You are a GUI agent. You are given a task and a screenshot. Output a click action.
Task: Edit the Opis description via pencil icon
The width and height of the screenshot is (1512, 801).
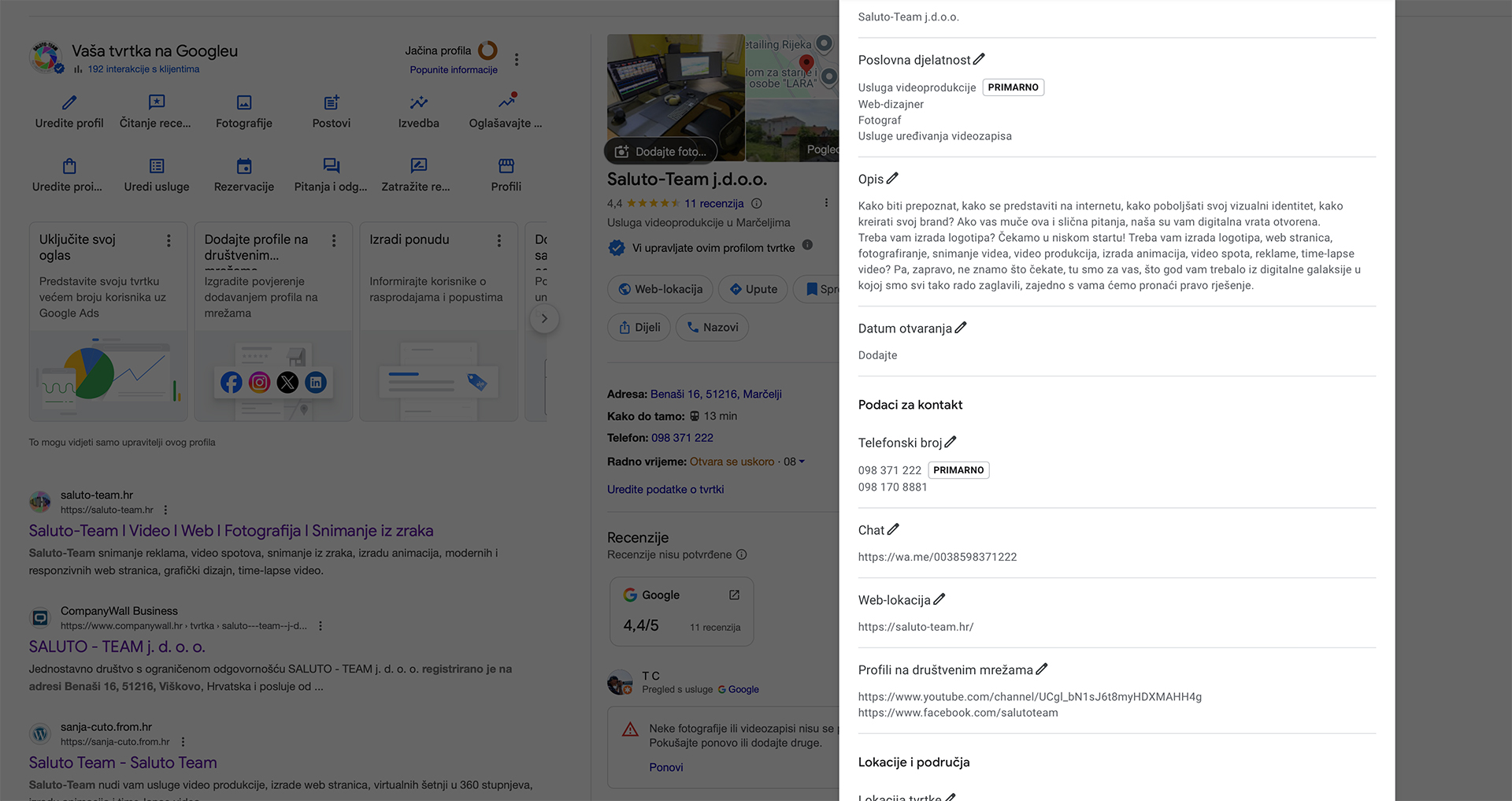tap(892, 179)
